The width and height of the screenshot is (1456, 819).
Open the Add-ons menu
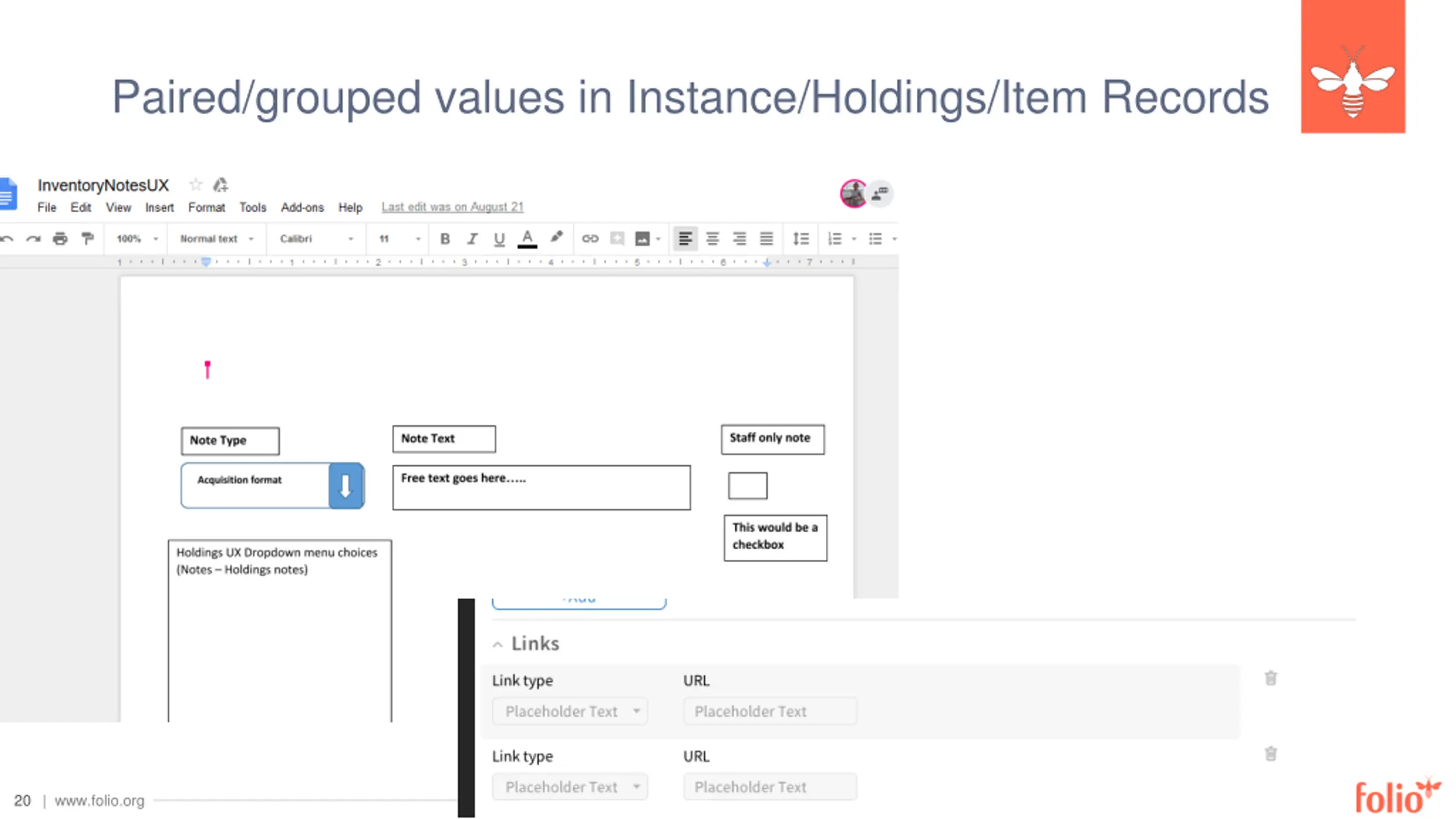coord(302,208)
